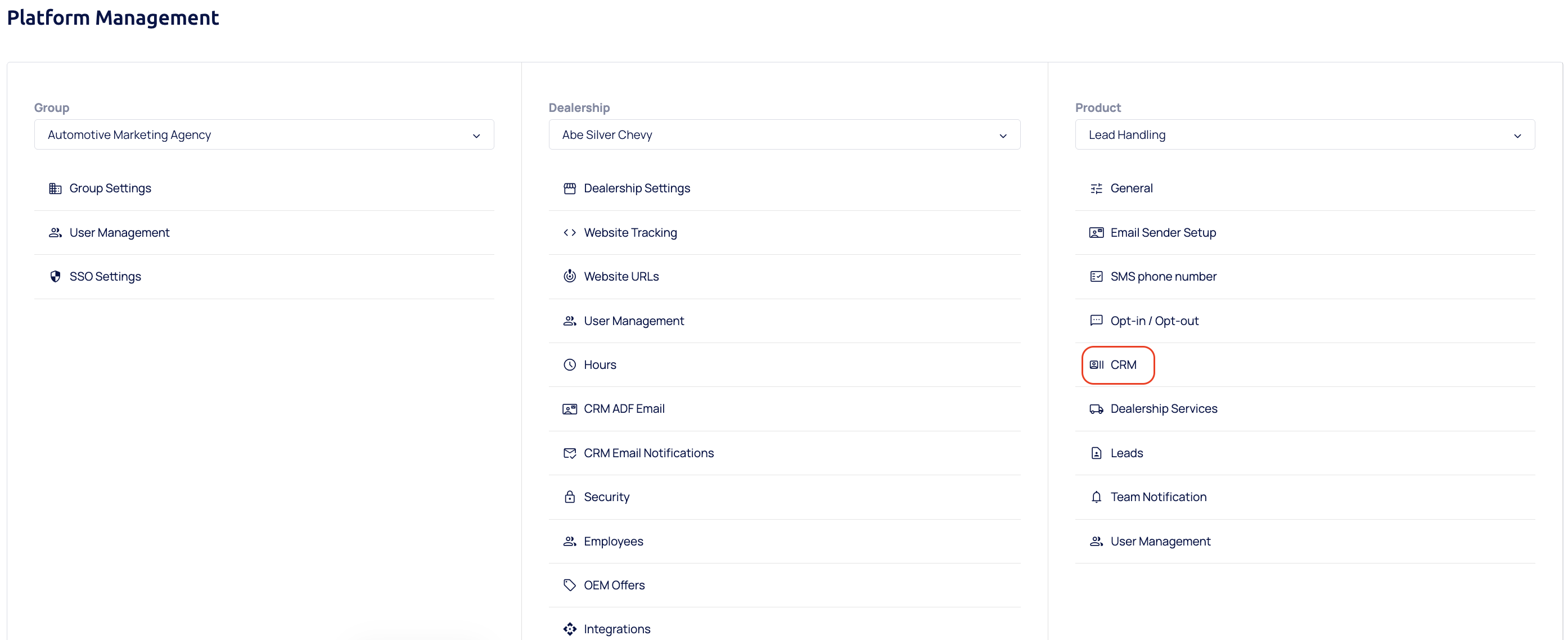Click the Dealership Services truck icon
This screenshot has width=1568, height=640.
coord(1096,409)
